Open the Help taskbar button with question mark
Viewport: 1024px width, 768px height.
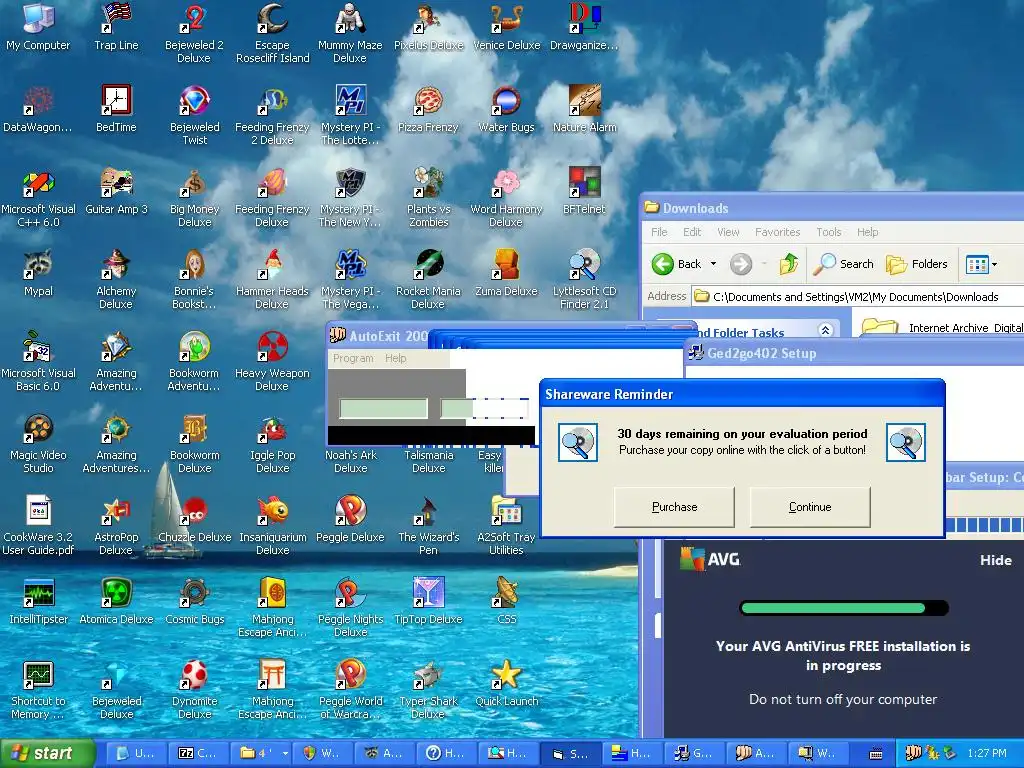tap(445, 753)
